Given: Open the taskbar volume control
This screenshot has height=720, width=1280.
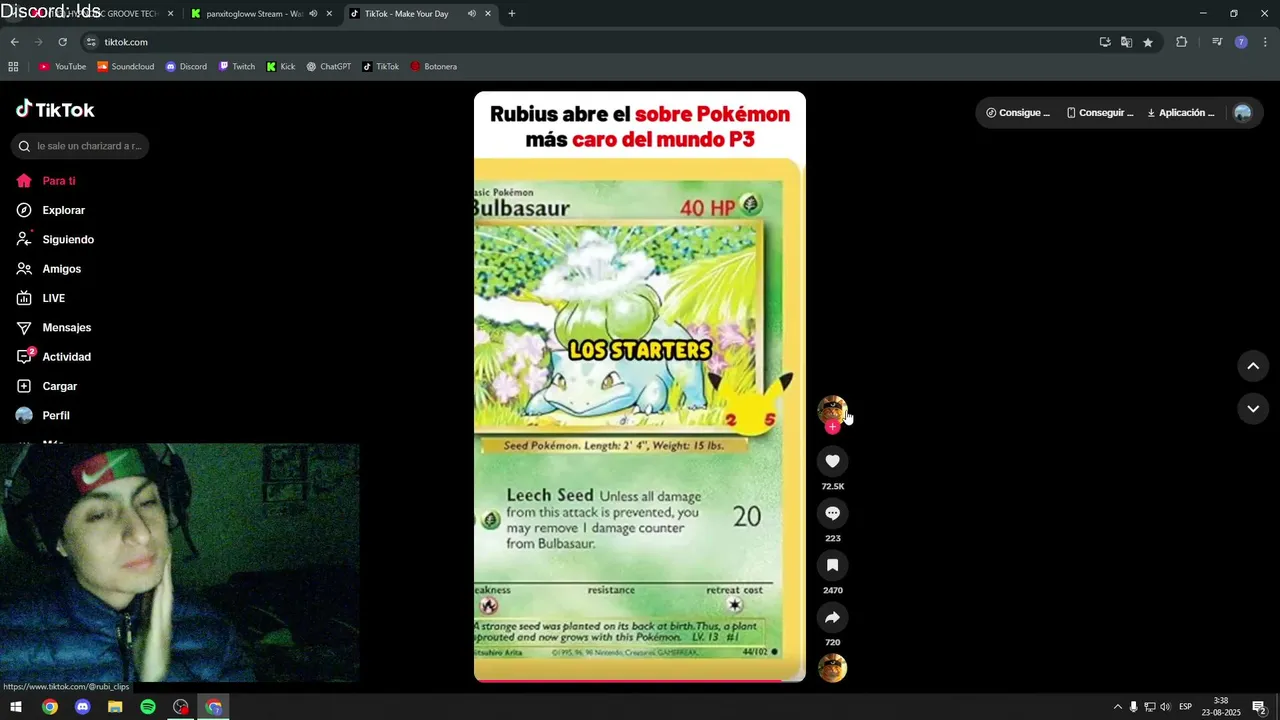Looking at the screenshot, I should 1166,707.
